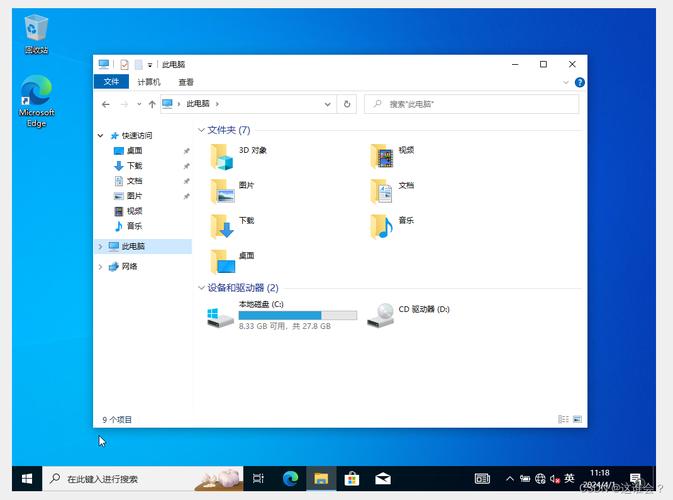Switch input language via 英 indicator
673x500 pixels.
(x=570, y=478)
